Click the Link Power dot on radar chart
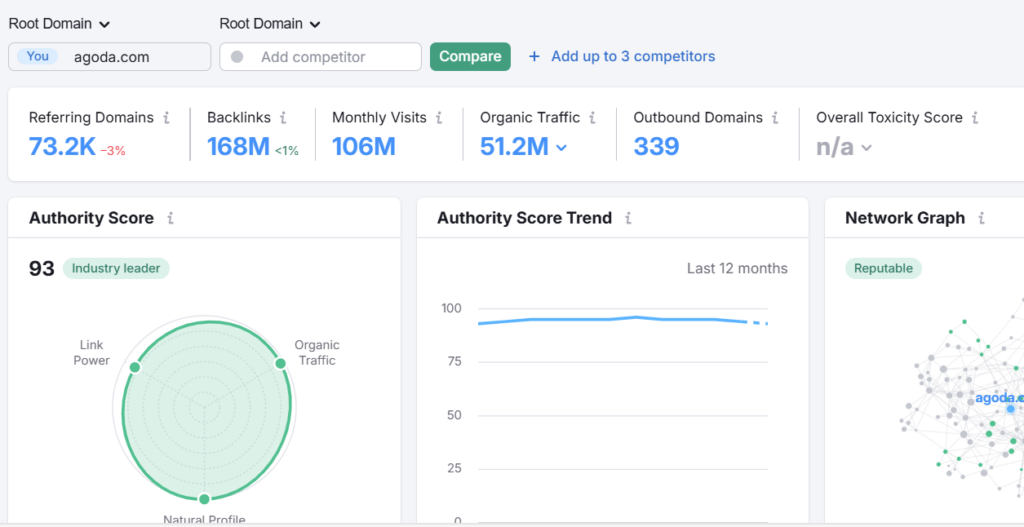The height and width of the screenshot is (527, 1024). pos(135,367)
